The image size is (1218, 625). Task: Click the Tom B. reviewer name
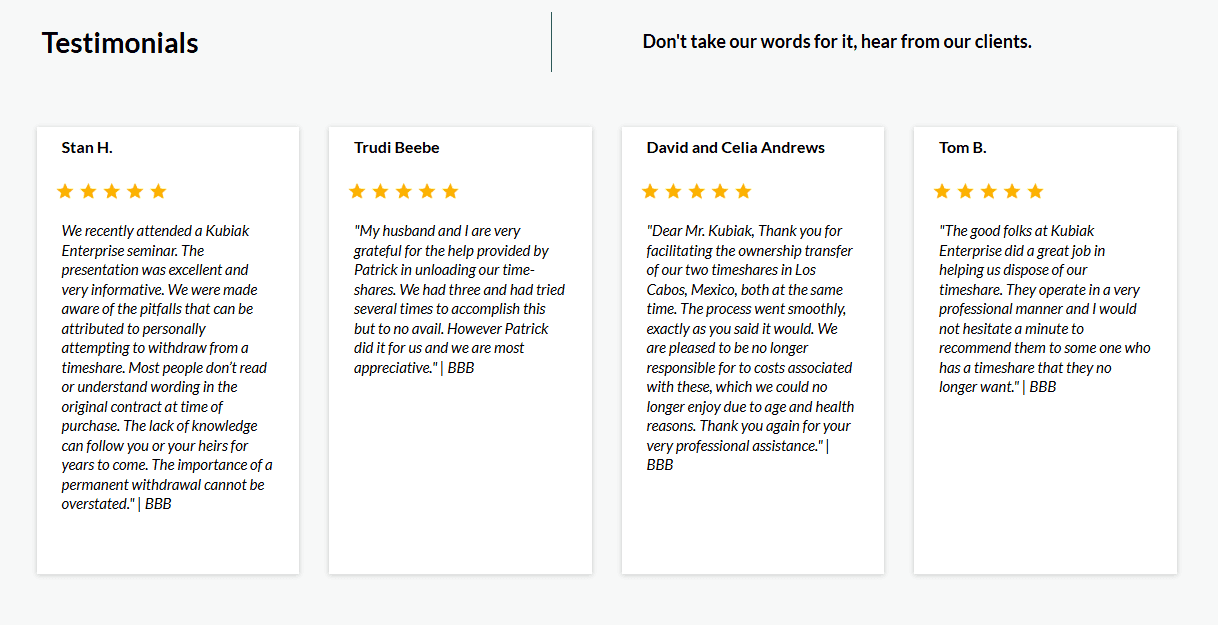[963, 148]
